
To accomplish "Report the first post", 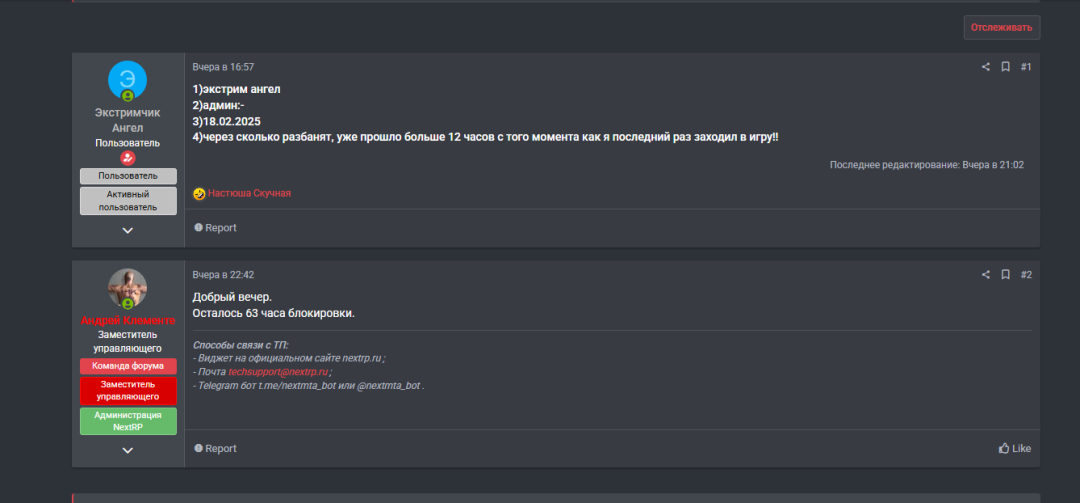I will click(x=215, y=228).
